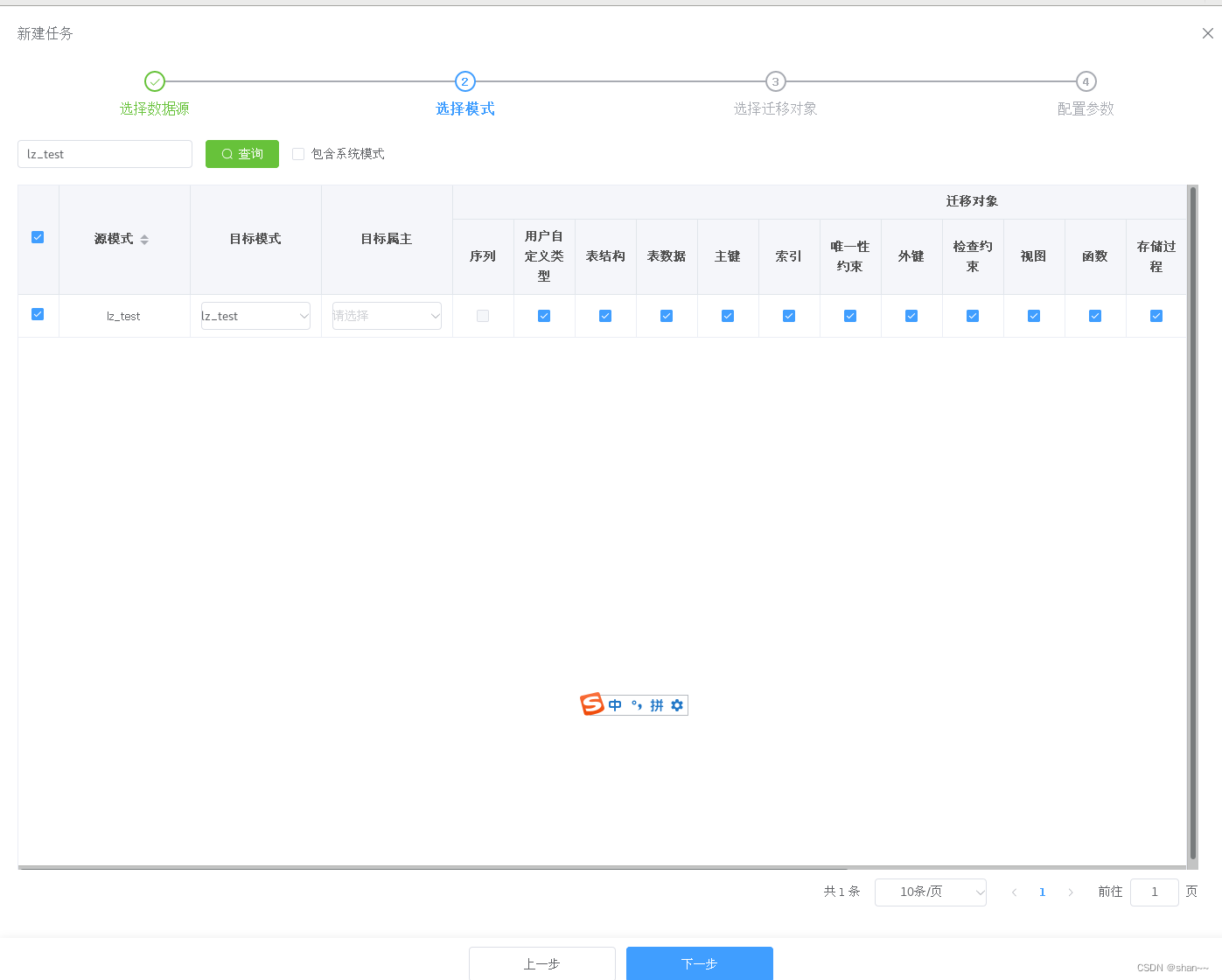Open the 目标模式 dropdown showing lz_test
The image size is (1222, 980).
point(255,316)
